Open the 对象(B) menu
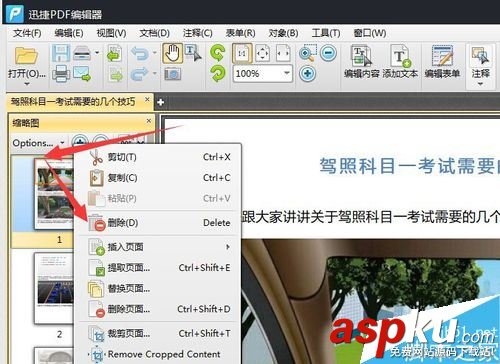The width and height of the screenshot is (500, 364). [283, 33]
